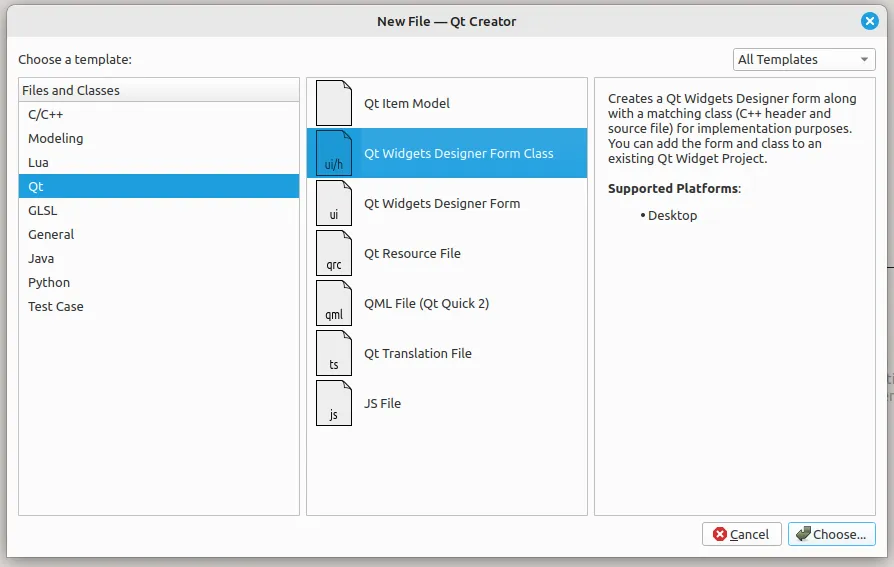894x567 pixels.
Task: Click the Qt Item Model file icon
Action: click(x=334, y=103)
